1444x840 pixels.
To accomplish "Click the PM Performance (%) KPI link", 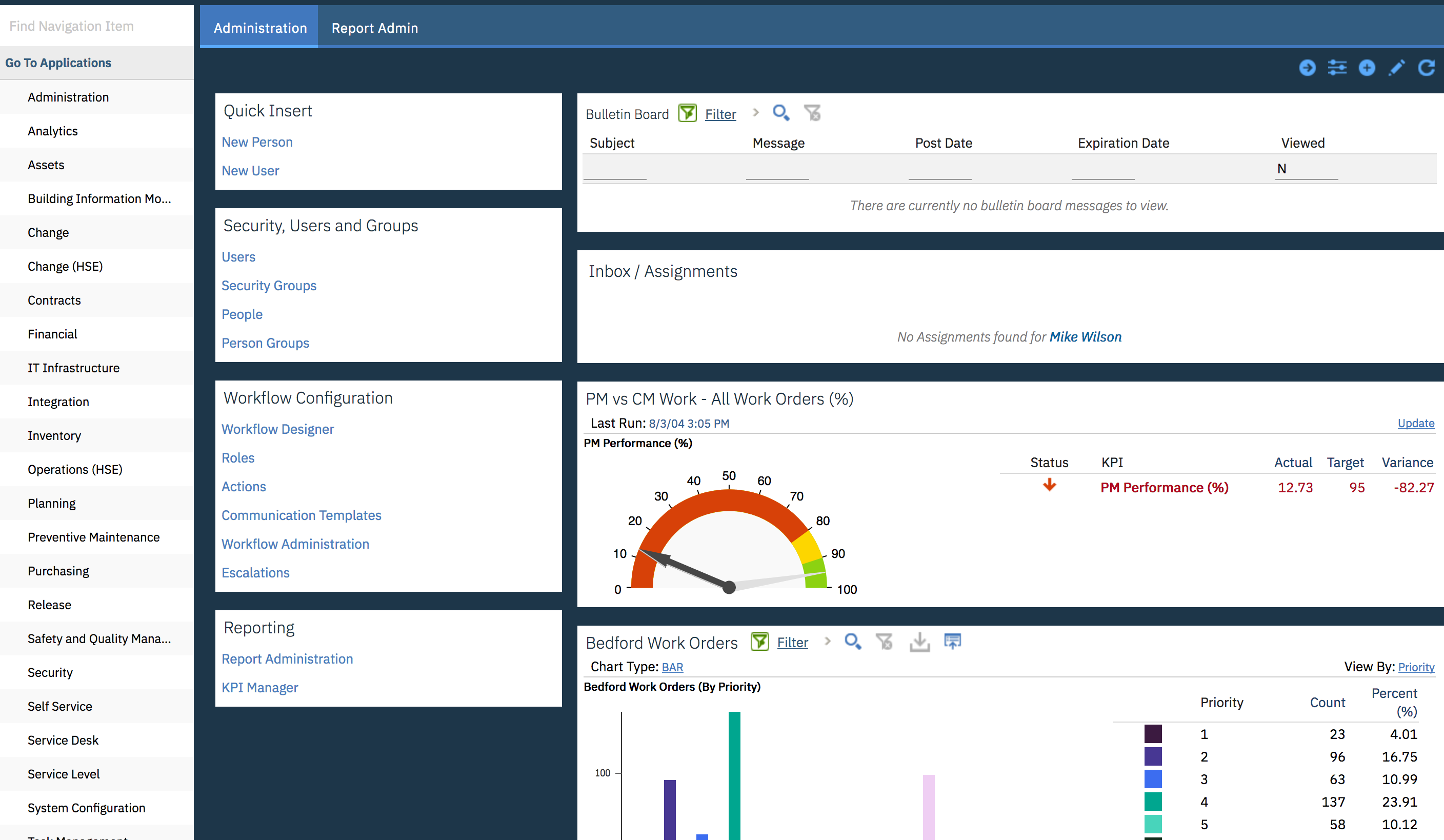I will tap(1165, 488).
